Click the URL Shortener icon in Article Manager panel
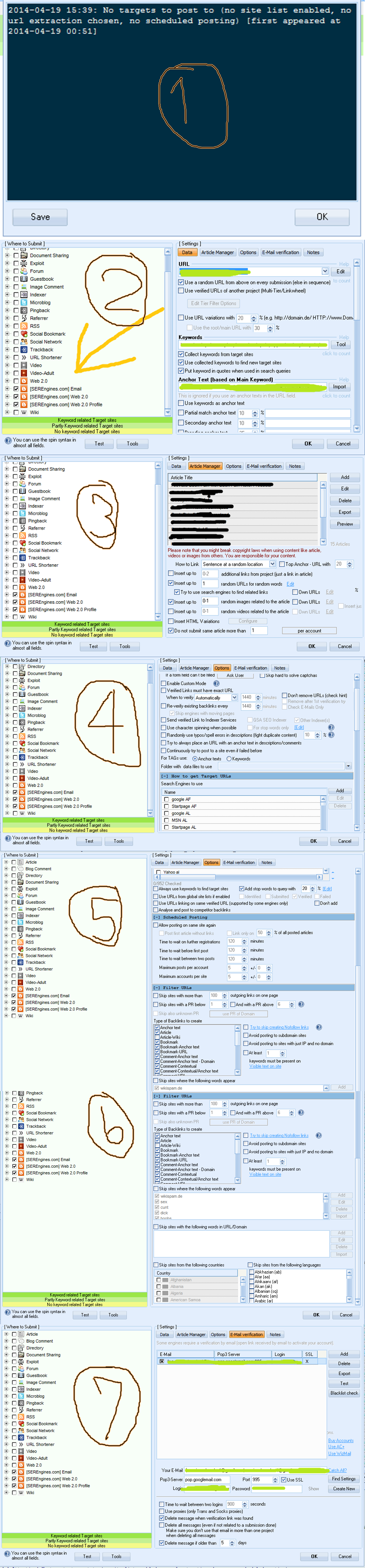 (22, 565)
